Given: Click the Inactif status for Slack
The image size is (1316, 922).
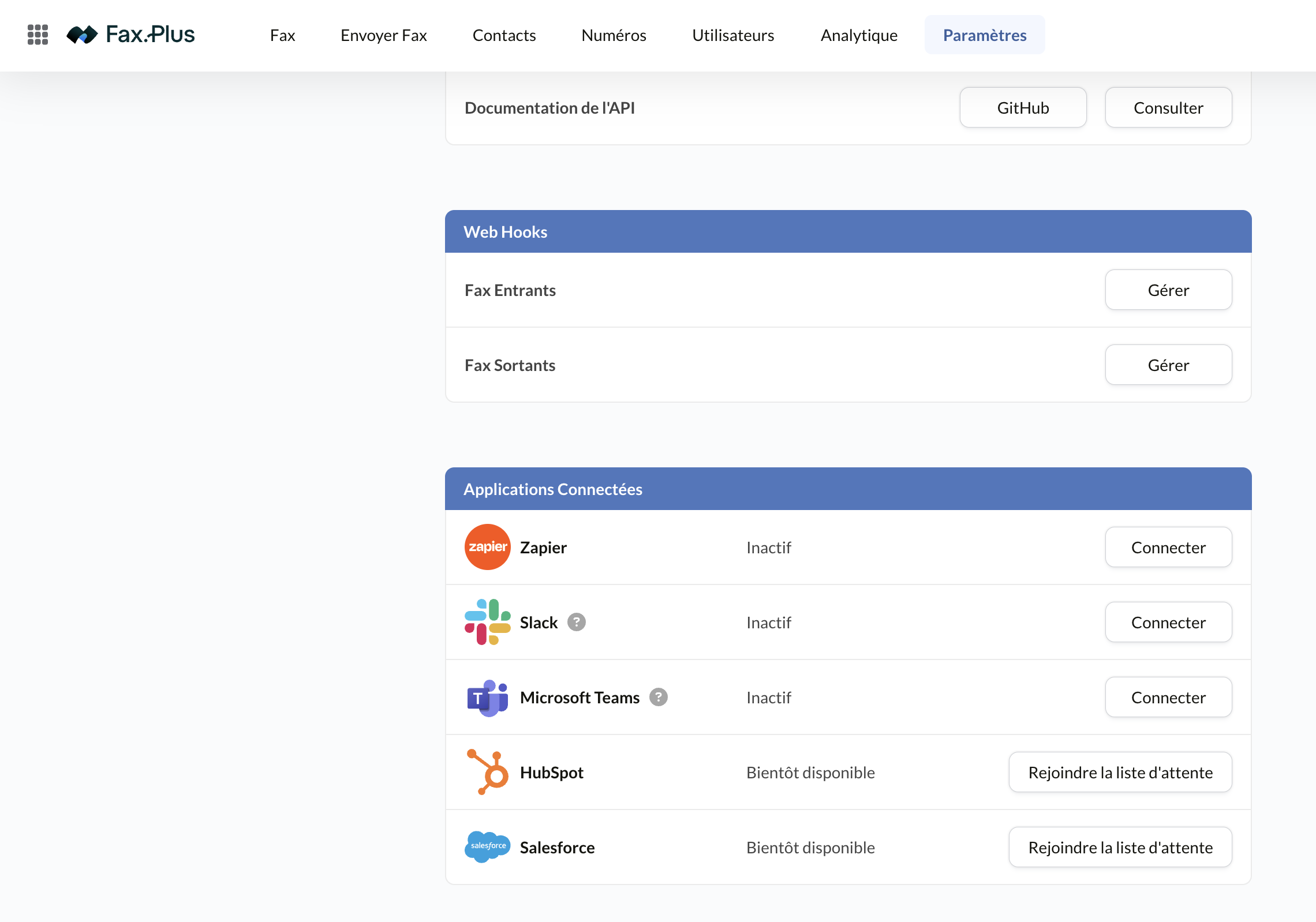Looking at the screenshot, I should pyautogui.click(x=768, y=623).
